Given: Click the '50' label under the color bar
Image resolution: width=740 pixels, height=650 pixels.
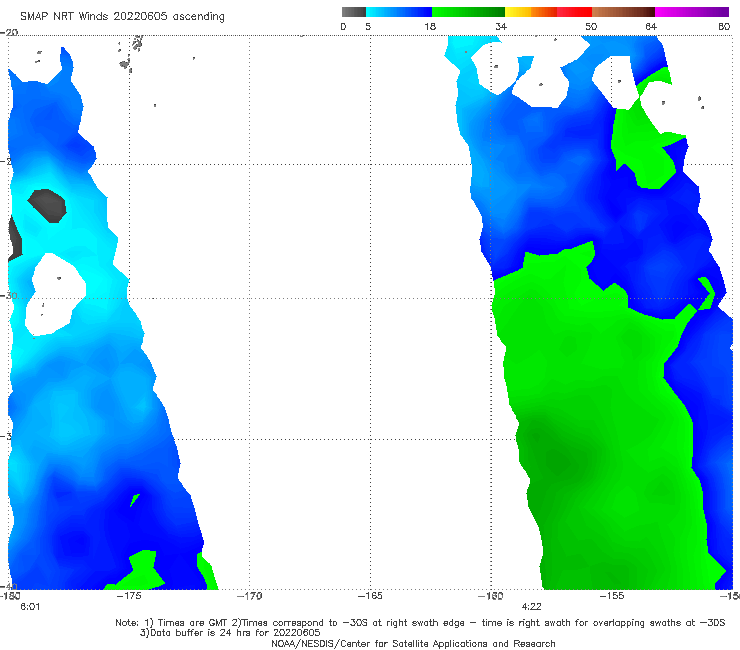Looking at the screenshot, I should point(591,26).
